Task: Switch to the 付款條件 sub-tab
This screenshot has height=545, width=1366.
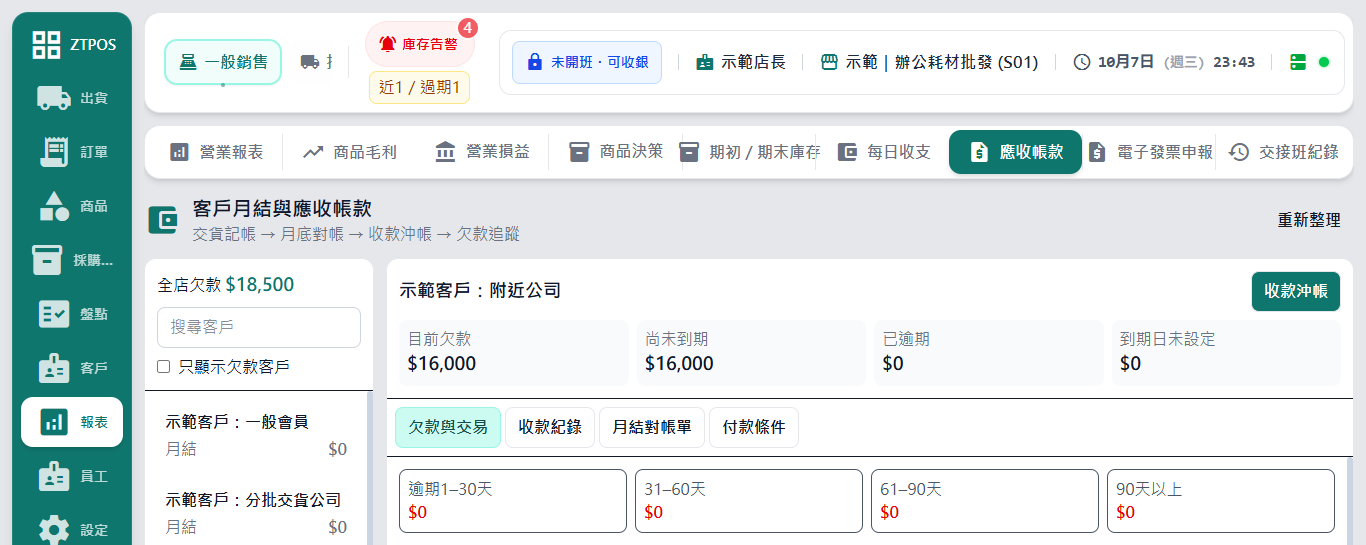Action: coord(754,427)
